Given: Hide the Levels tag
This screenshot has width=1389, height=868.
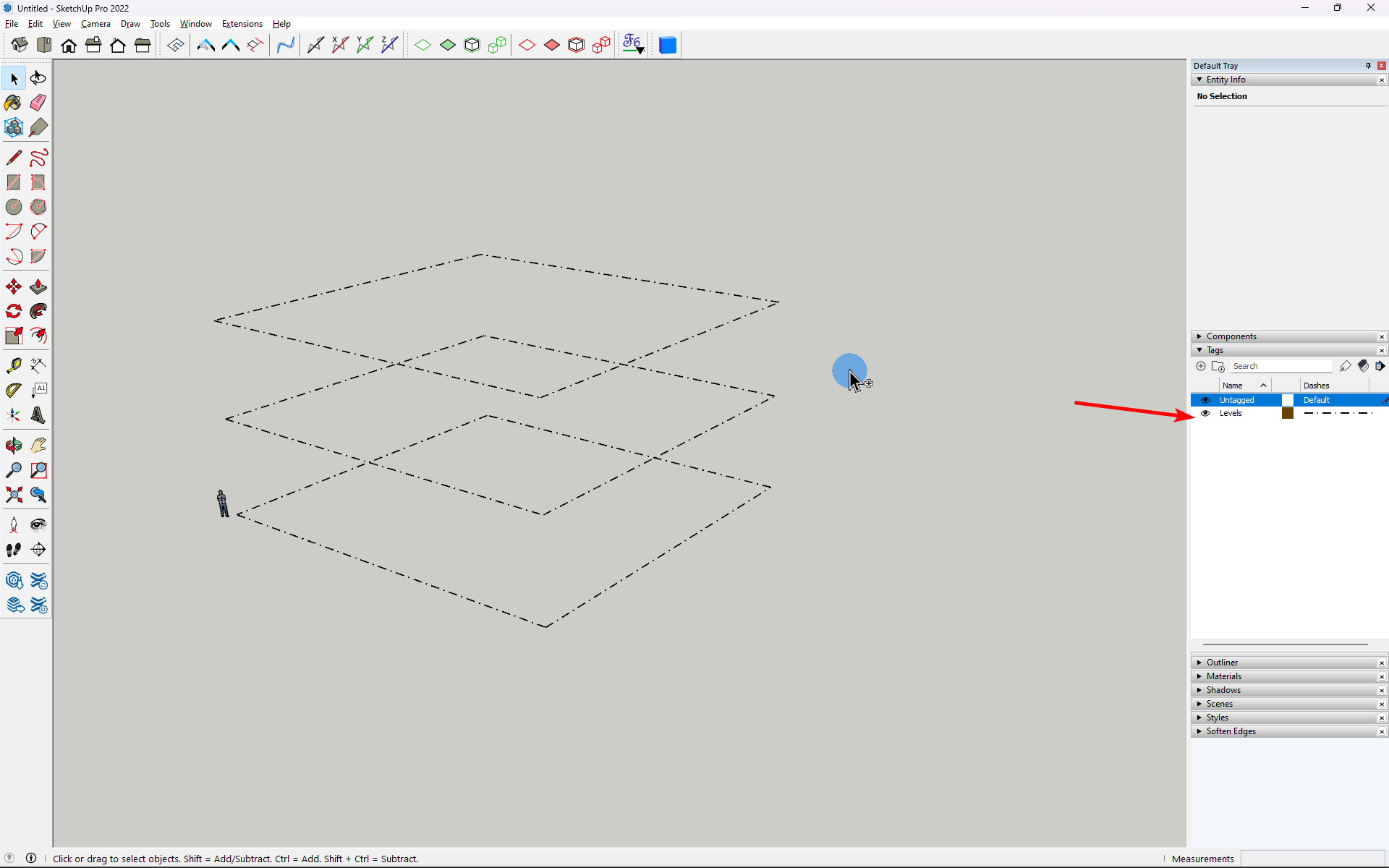Looking at the screenshot, I should point(1206,413).
